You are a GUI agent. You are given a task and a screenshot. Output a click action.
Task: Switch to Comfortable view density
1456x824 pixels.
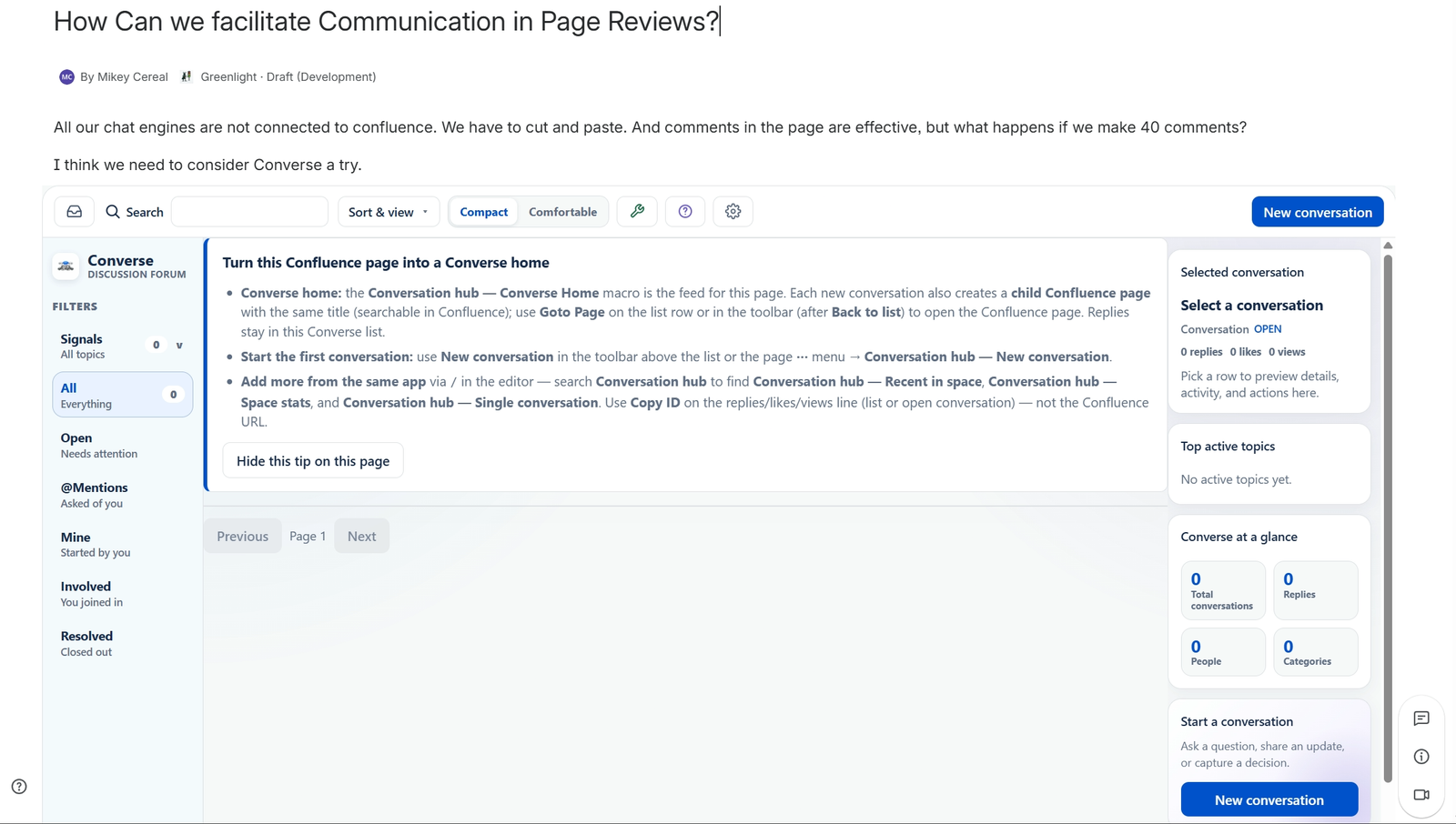[563, 212]
